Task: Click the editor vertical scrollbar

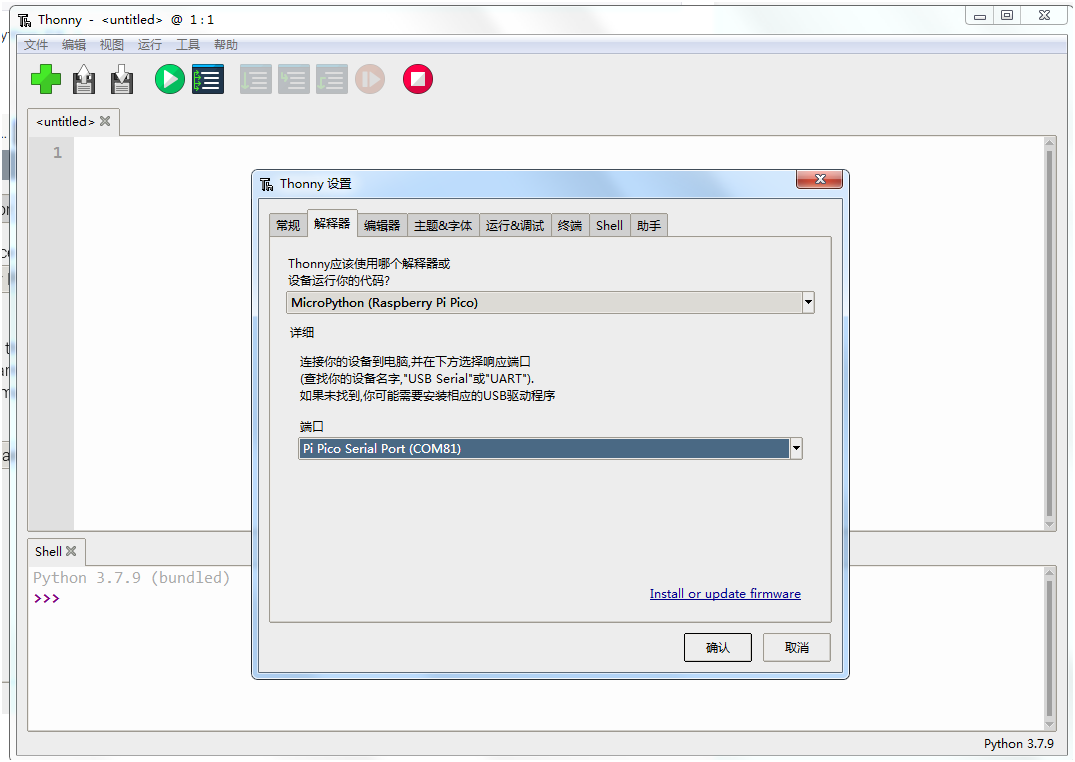Action: click(x=1050, y=333)
